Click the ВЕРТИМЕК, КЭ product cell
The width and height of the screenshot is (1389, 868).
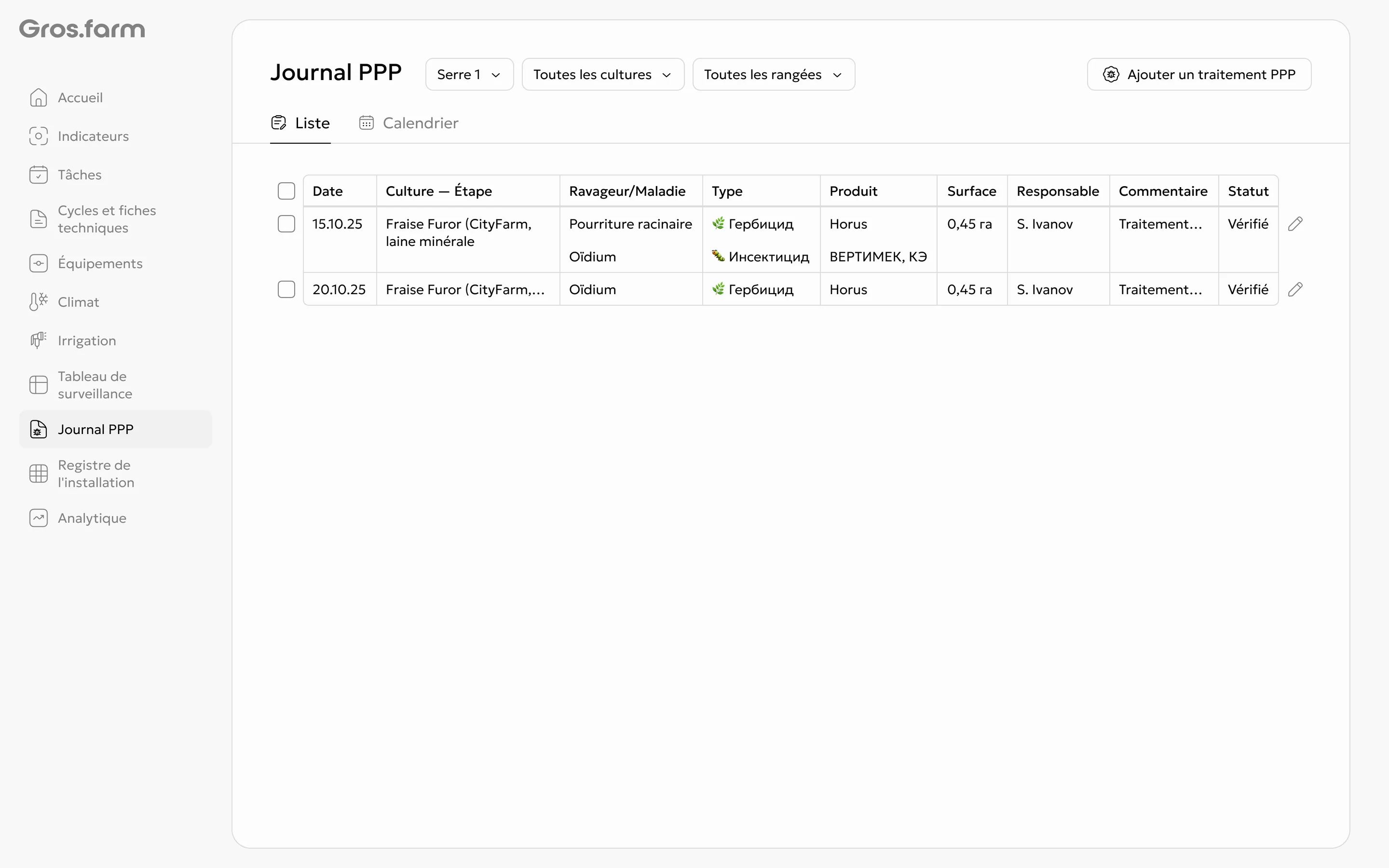pos(878,257)
